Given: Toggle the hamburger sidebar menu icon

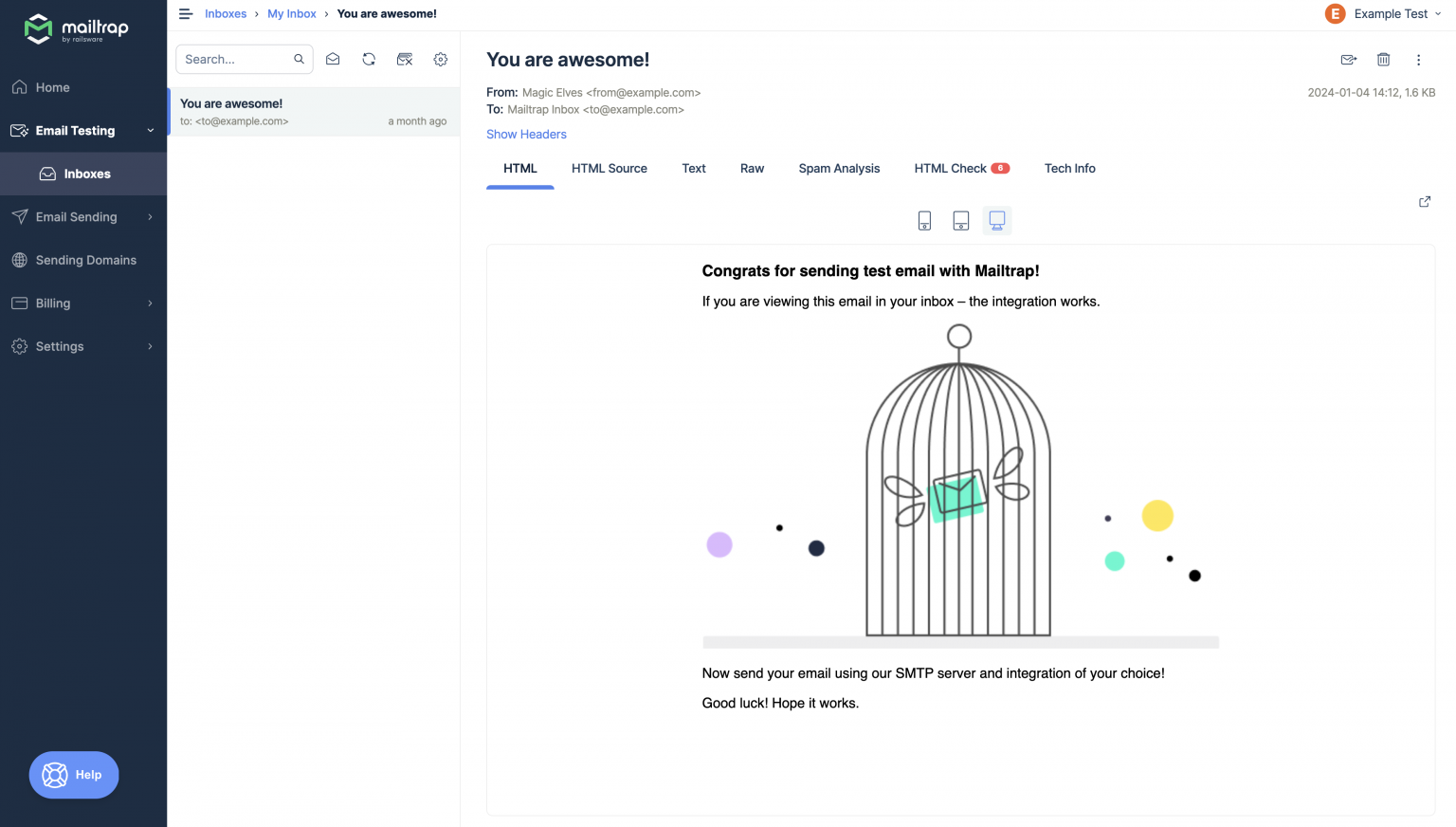Looking at the screenshot, I should [186, 14].
